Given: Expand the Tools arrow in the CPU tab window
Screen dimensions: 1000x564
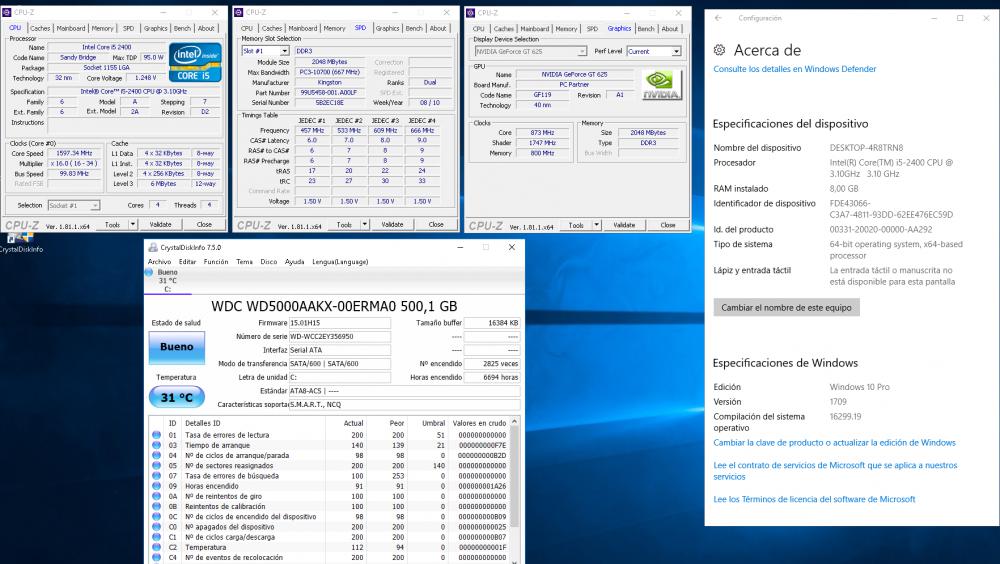Looking at the screenshot, I should click(x=133, y=225).
